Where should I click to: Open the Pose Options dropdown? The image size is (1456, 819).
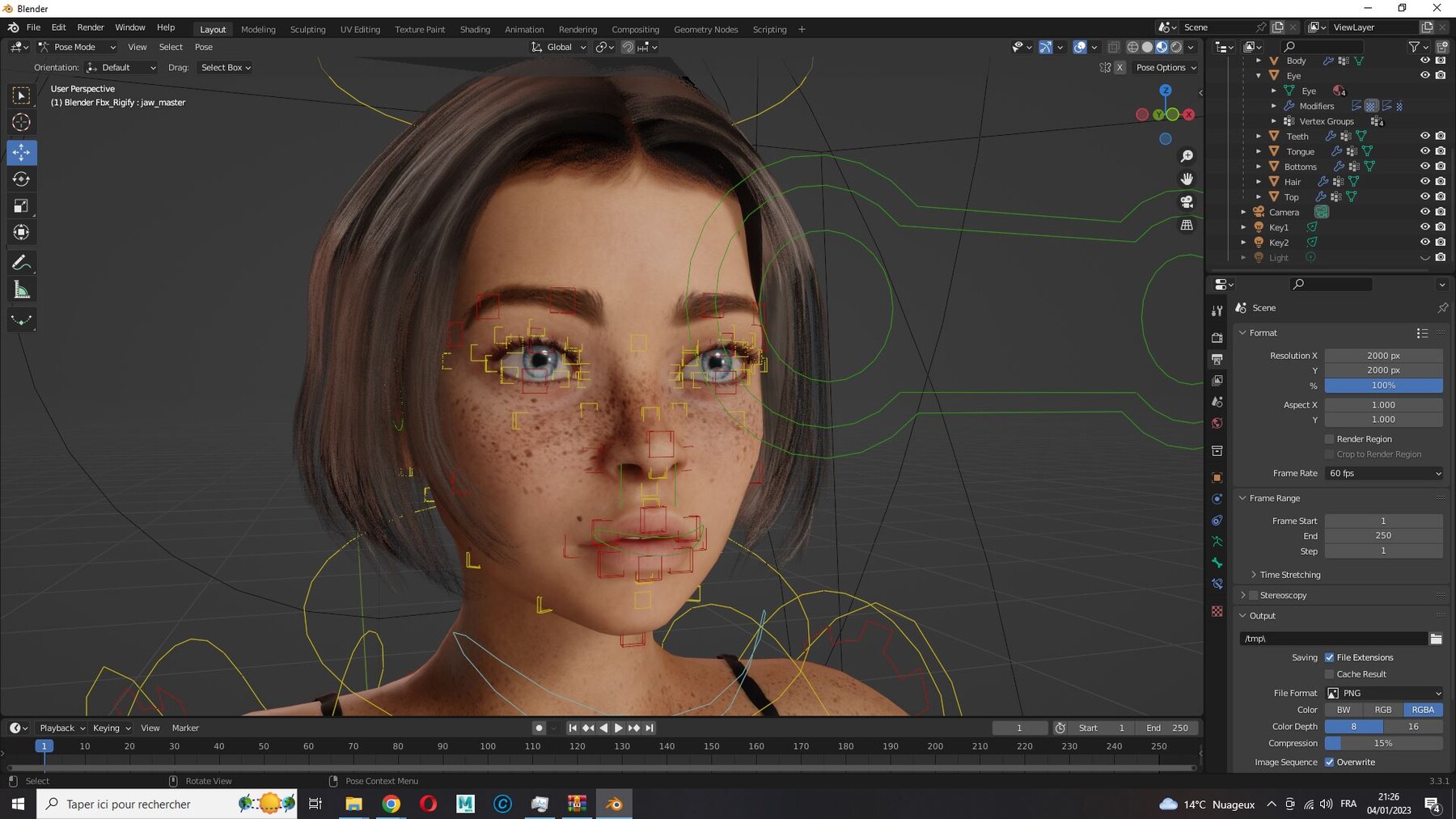1166,68
